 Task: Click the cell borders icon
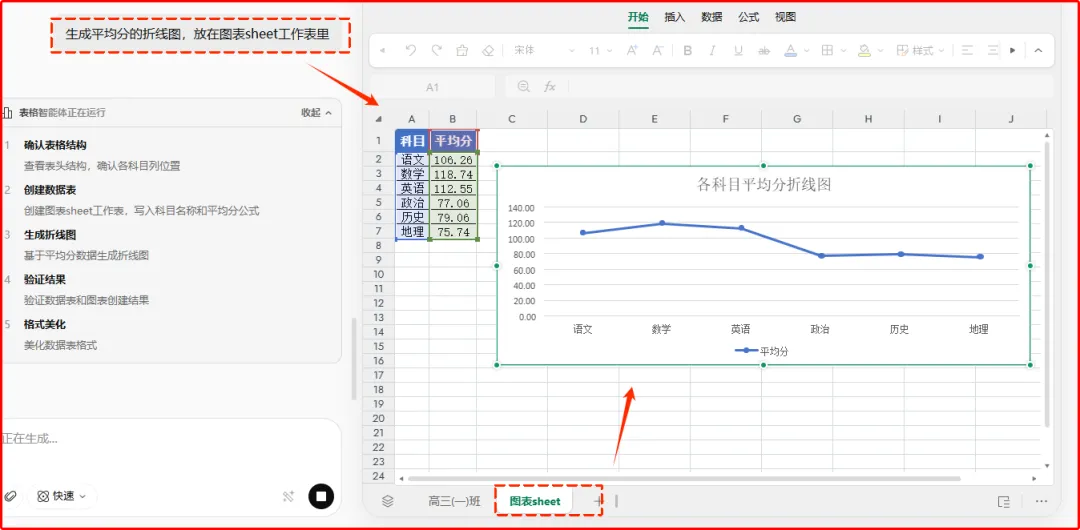(828, 50)
